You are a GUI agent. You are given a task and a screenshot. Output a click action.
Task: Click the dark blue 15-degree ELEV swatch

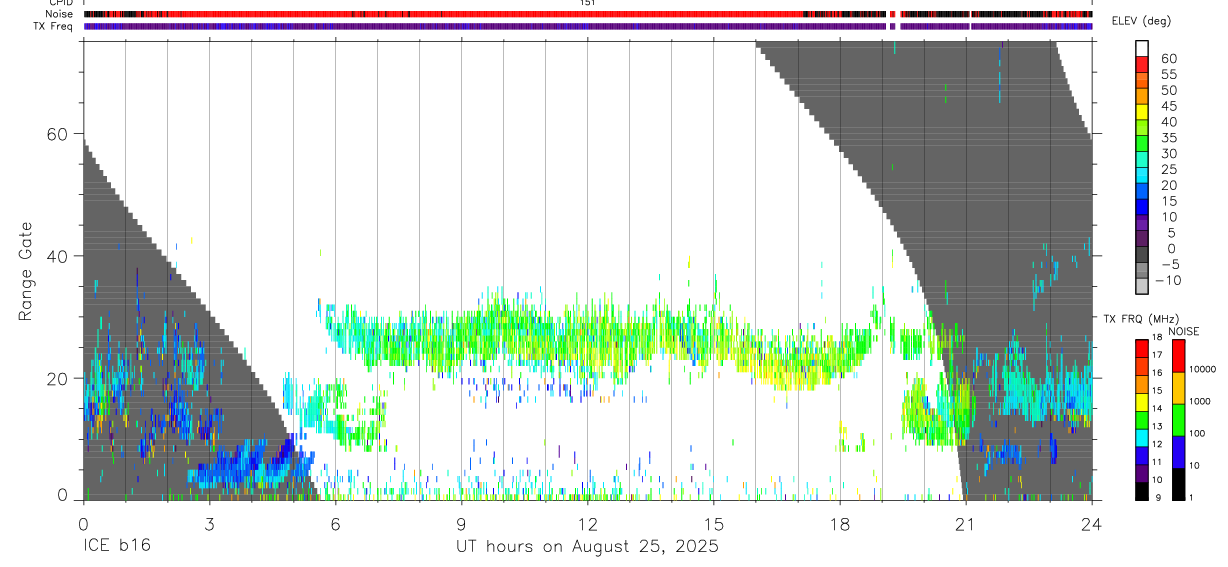1142,209
